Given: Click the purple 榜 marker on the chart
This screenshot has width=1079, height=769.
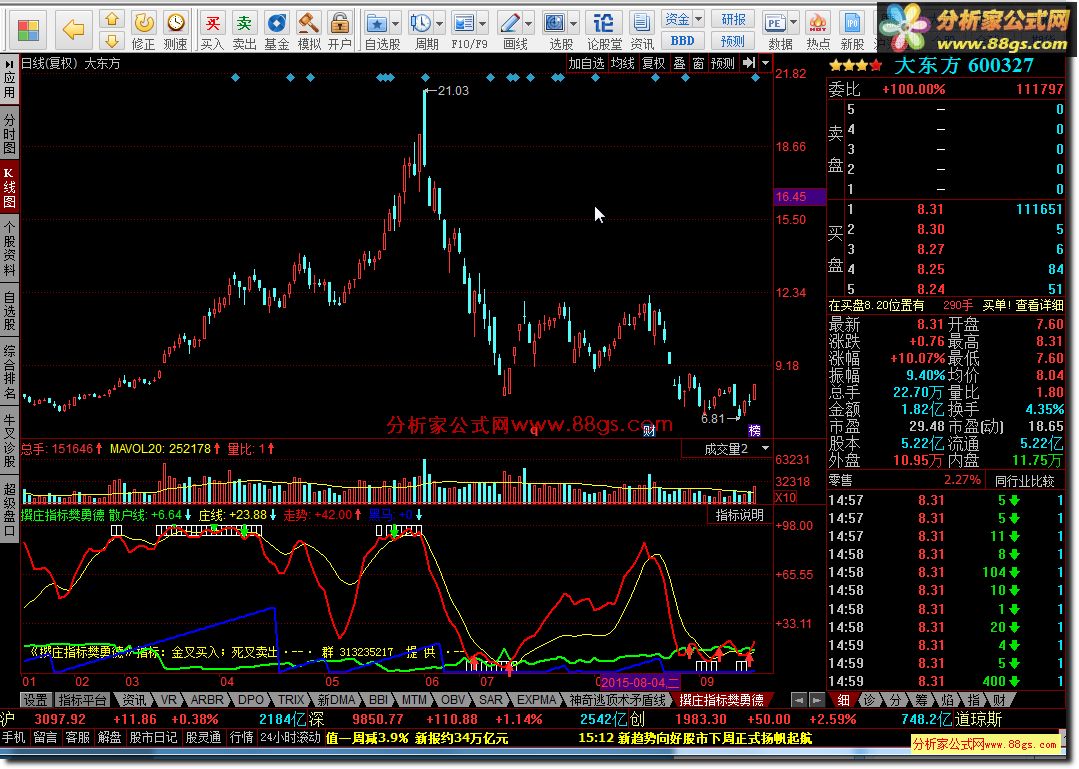Looking at the screenshot, I should (x=755, y=430).
